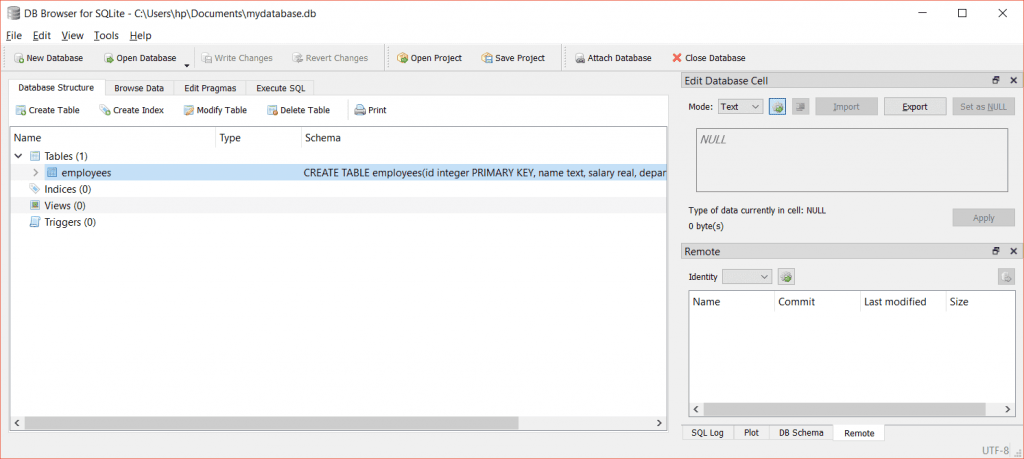
Task: Click the Open Project toolbar button
Action: (429, 58)
